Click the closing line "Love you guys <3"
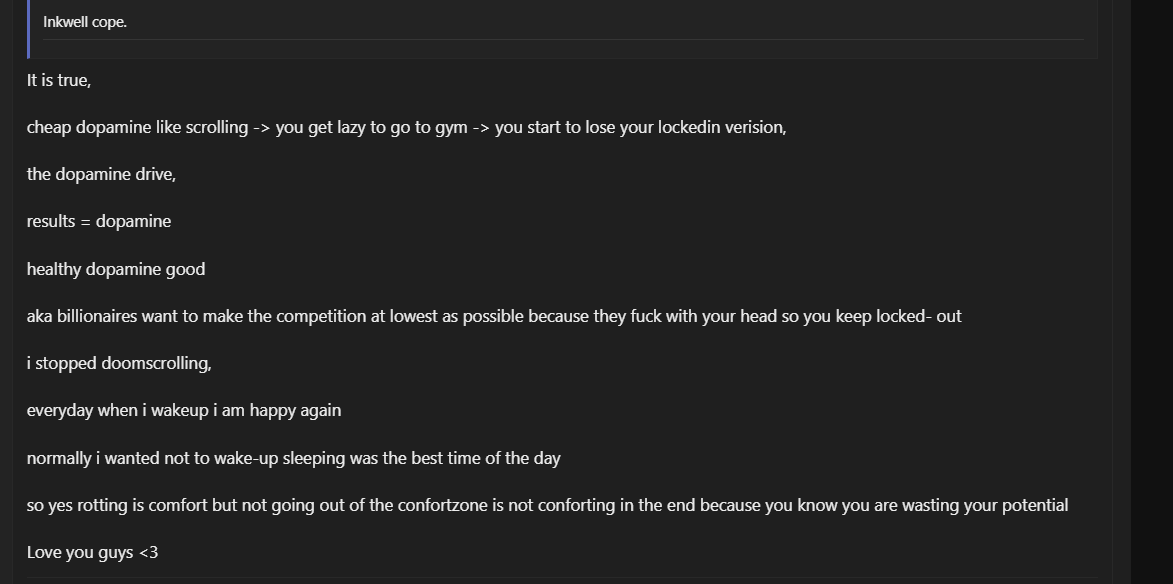Screen dimensions: 1173x584 point(93,553)
